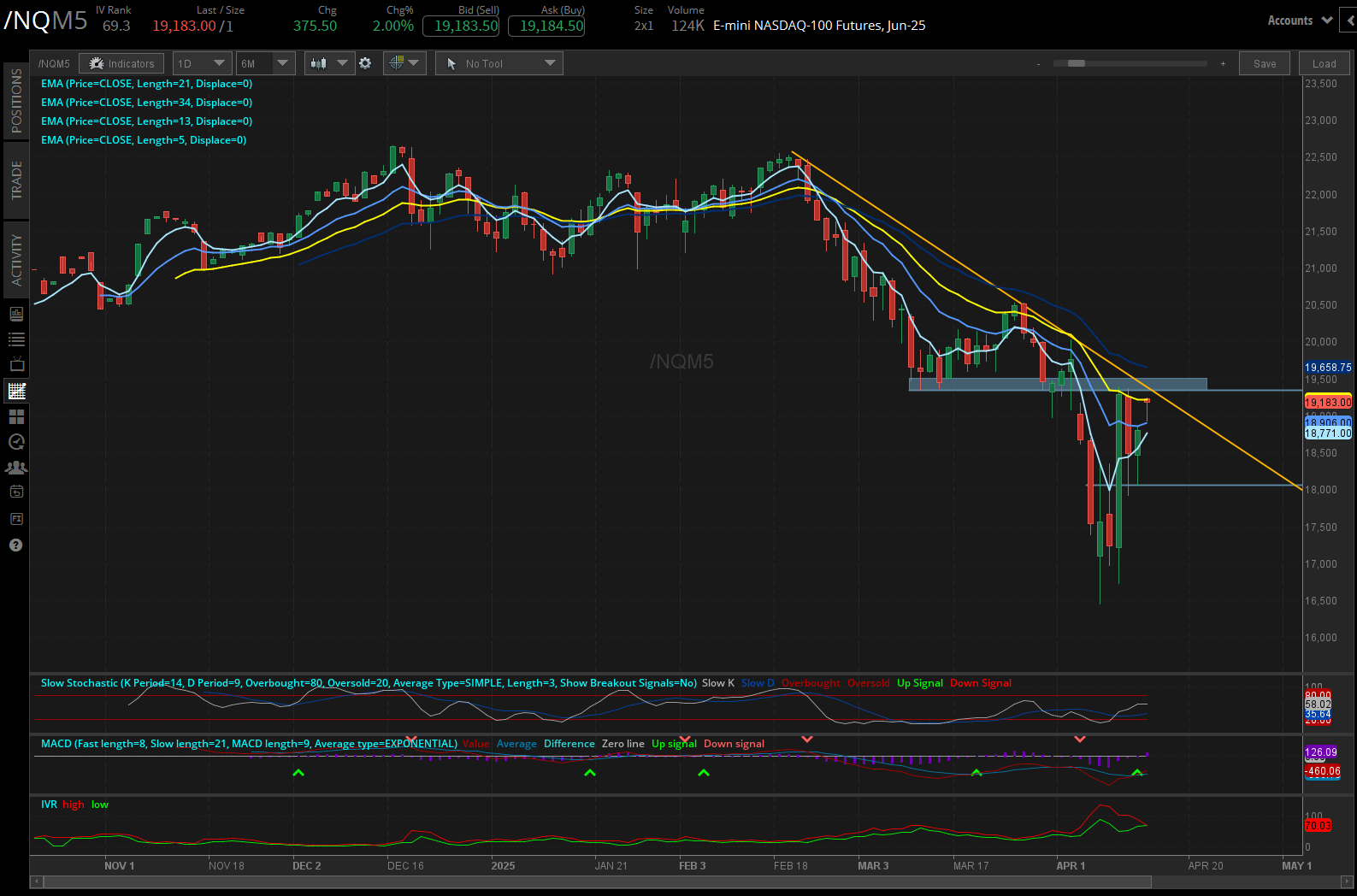Open chart settings gear icon
The width and height of the screenshot is (1357, 896).
365,63
